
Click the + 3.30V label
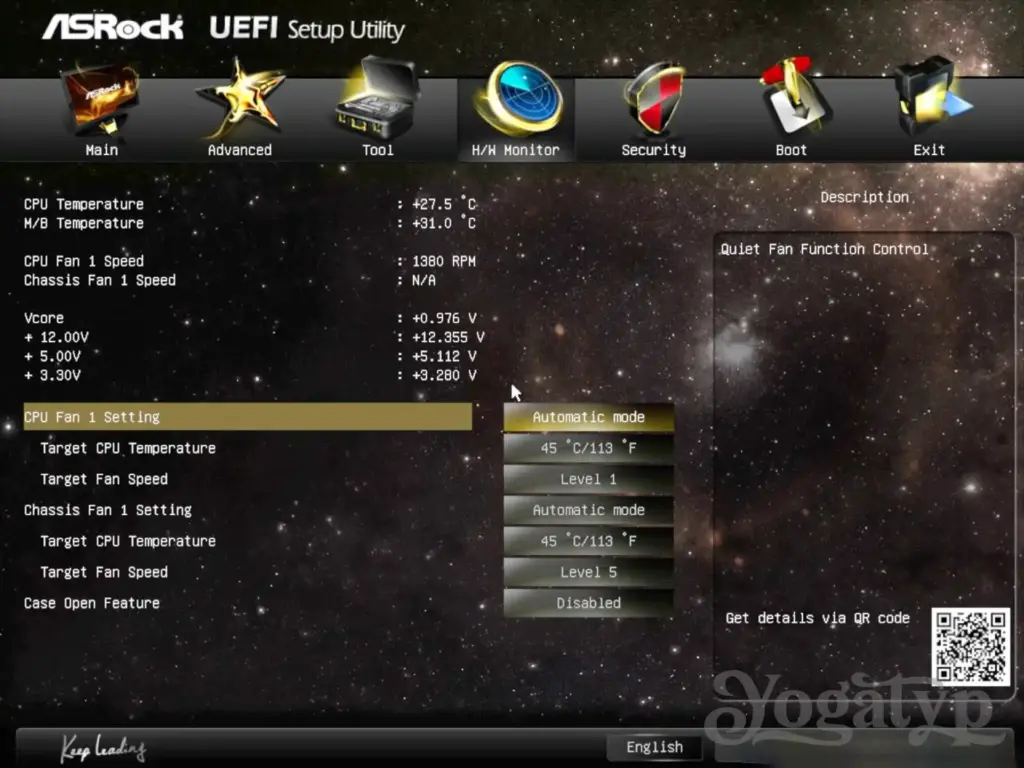point(52,376)
